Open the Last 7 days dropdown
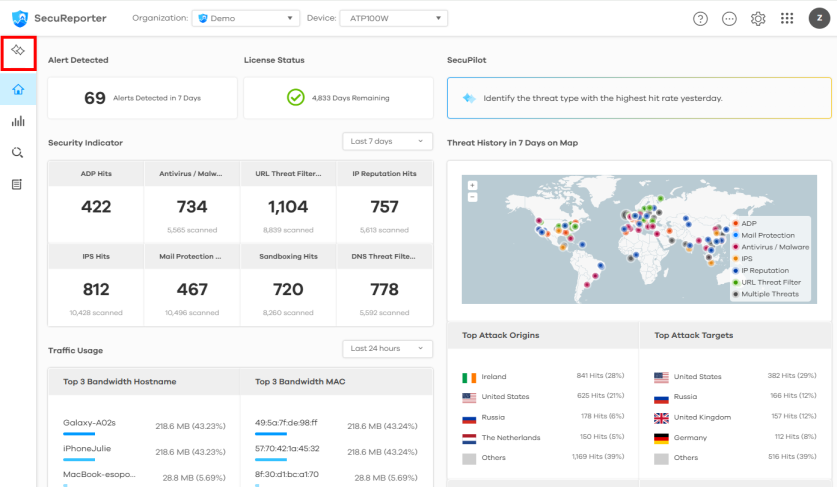Viewport: 837px width, 487px height. point(387,142)
